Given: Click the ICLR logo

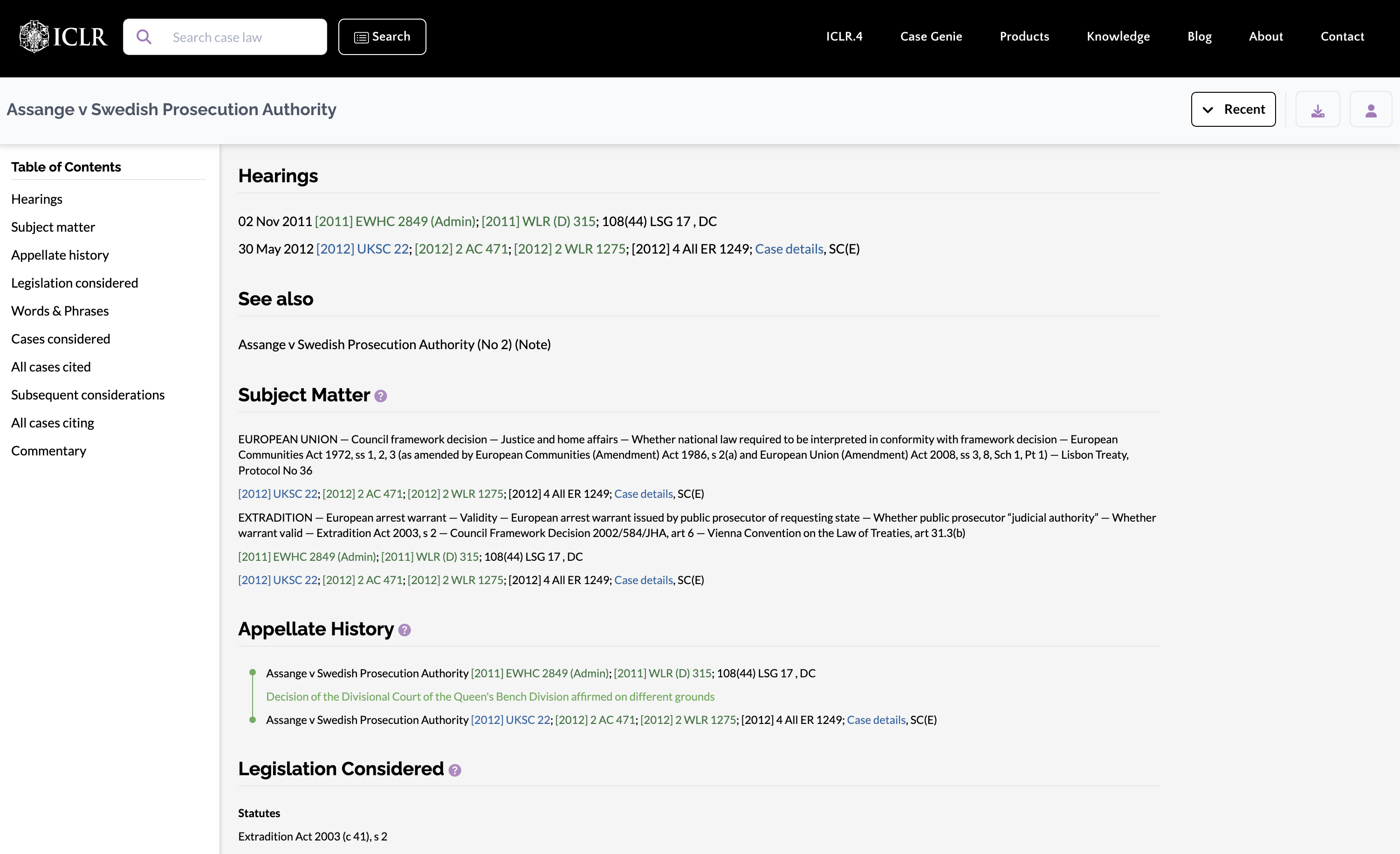Looking at the screenshot, I should pyautogui.click(x=63, y=37).
